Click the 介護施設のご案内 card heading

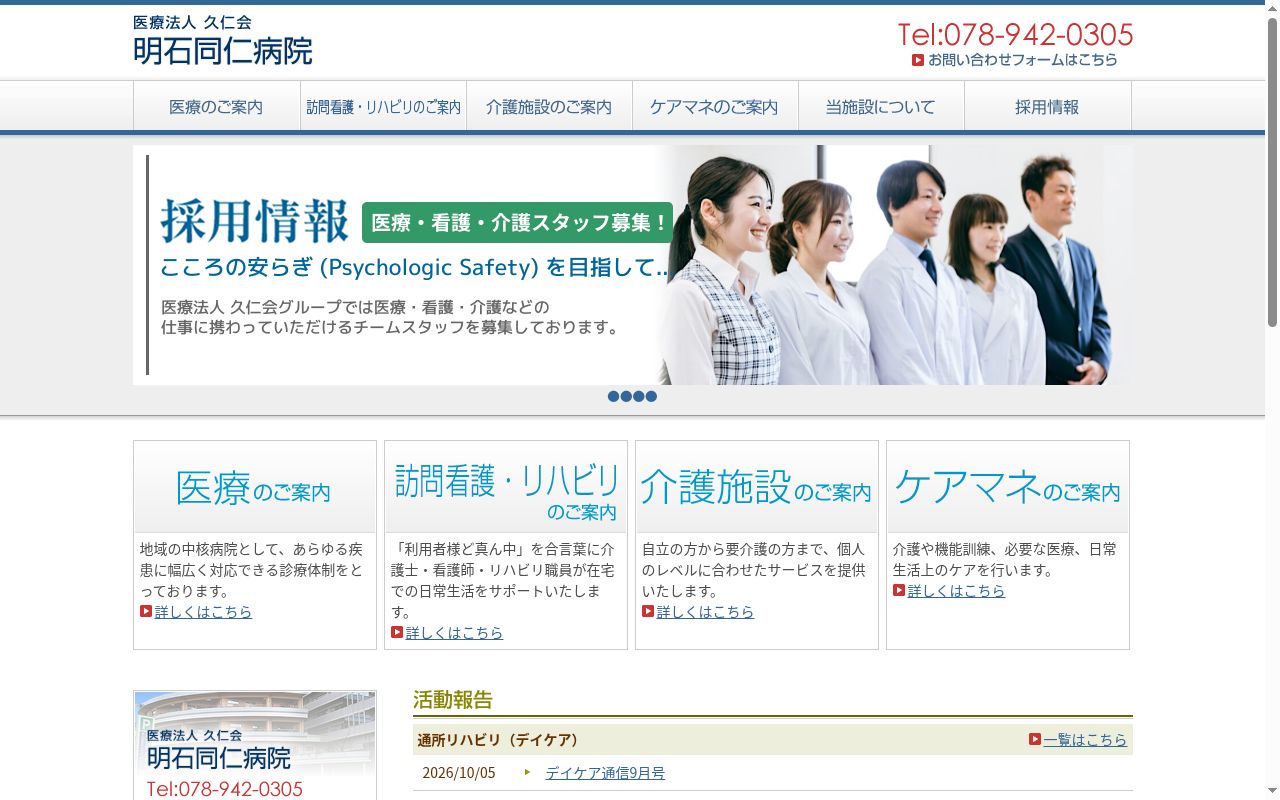coord(757,488)
